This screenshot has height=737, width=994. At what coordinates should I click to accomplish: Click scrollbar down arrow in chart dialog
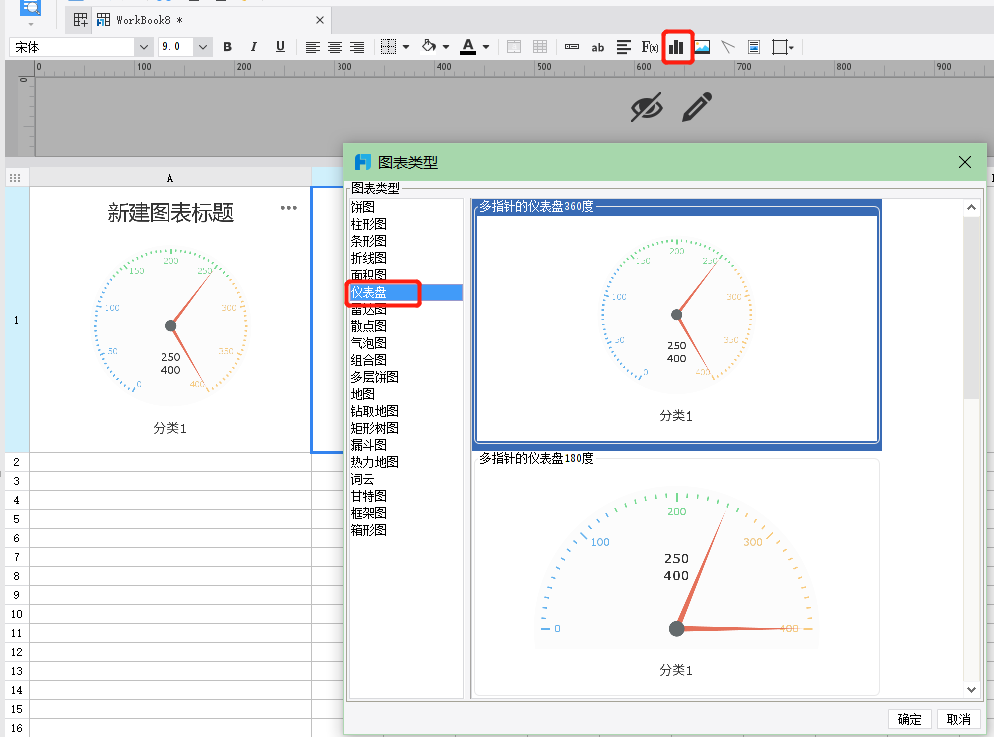[971, 689]
